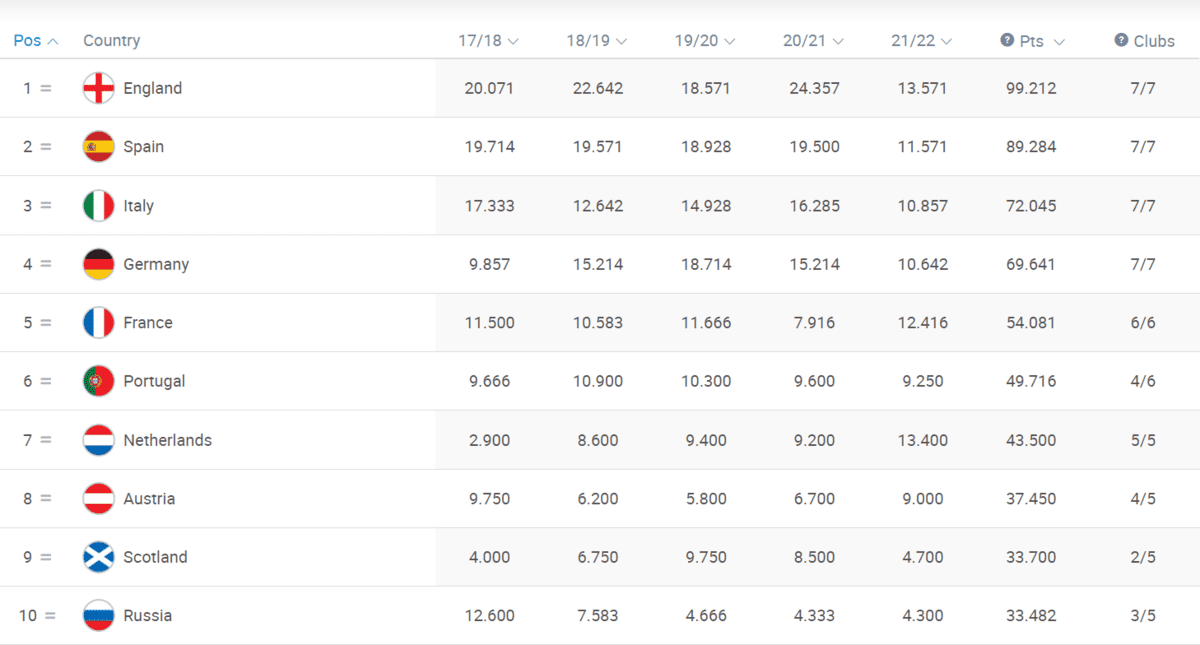Select the Austria row name
1200x645 pixels.
(149, 499)
